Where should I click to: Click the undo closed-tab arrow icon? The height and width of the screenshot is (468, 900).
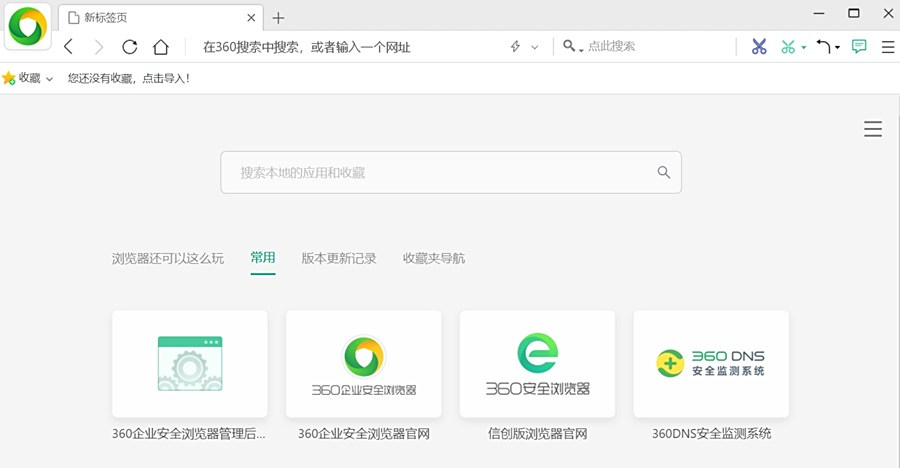coord(823,47)
